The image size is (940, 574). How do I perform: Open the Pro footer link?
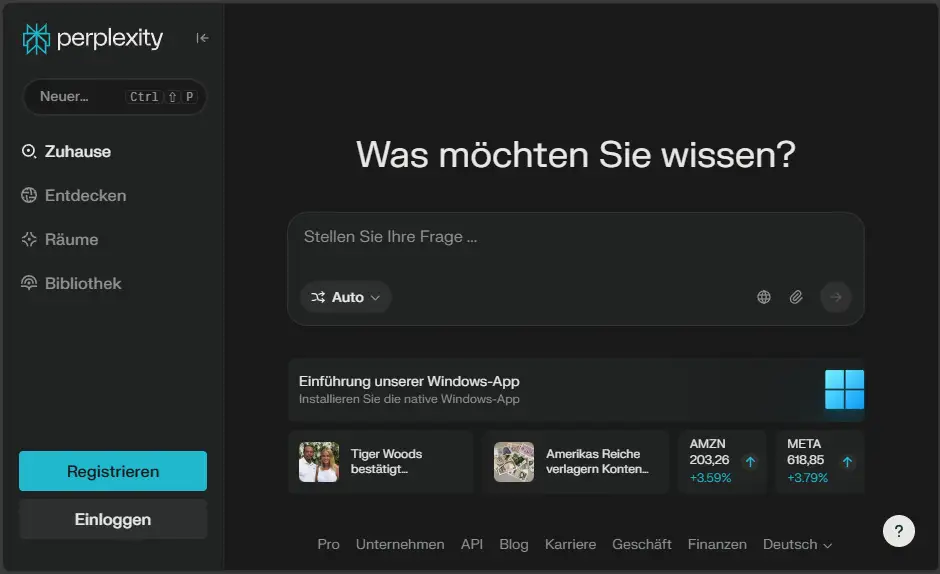pos(329,545)
